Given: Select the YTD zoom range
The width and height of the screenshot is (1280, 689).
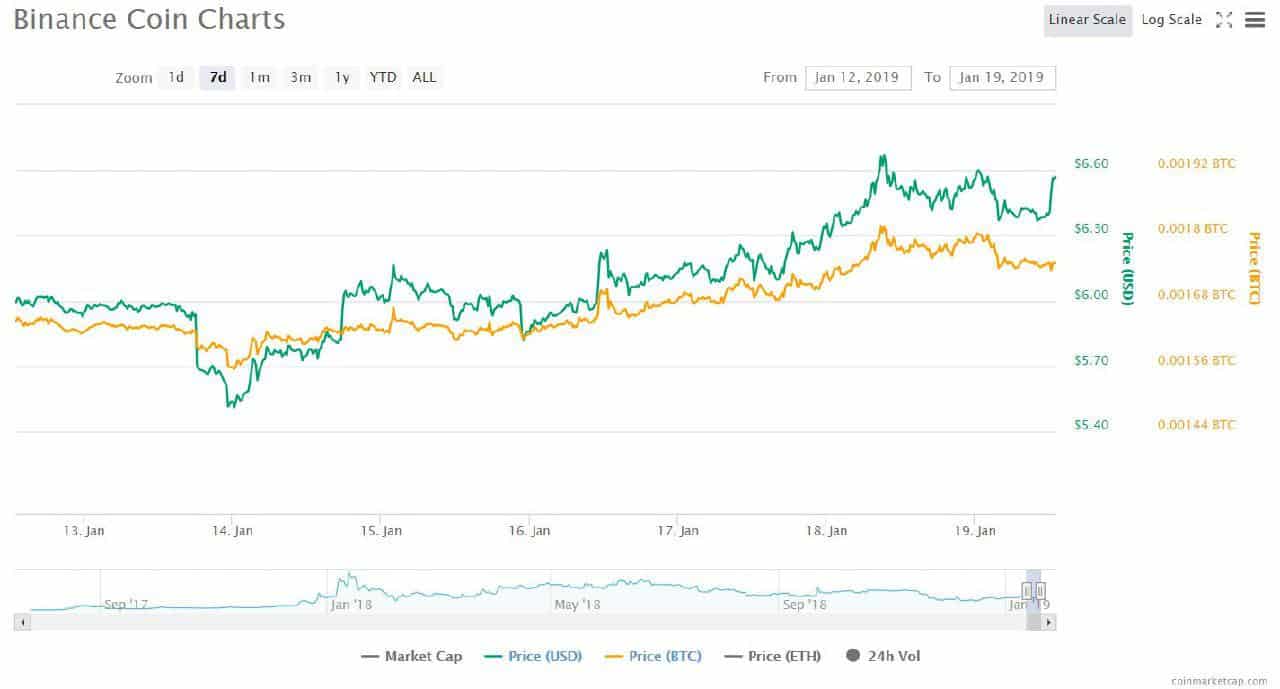Looking at the screenshot, I should point(383,77).
